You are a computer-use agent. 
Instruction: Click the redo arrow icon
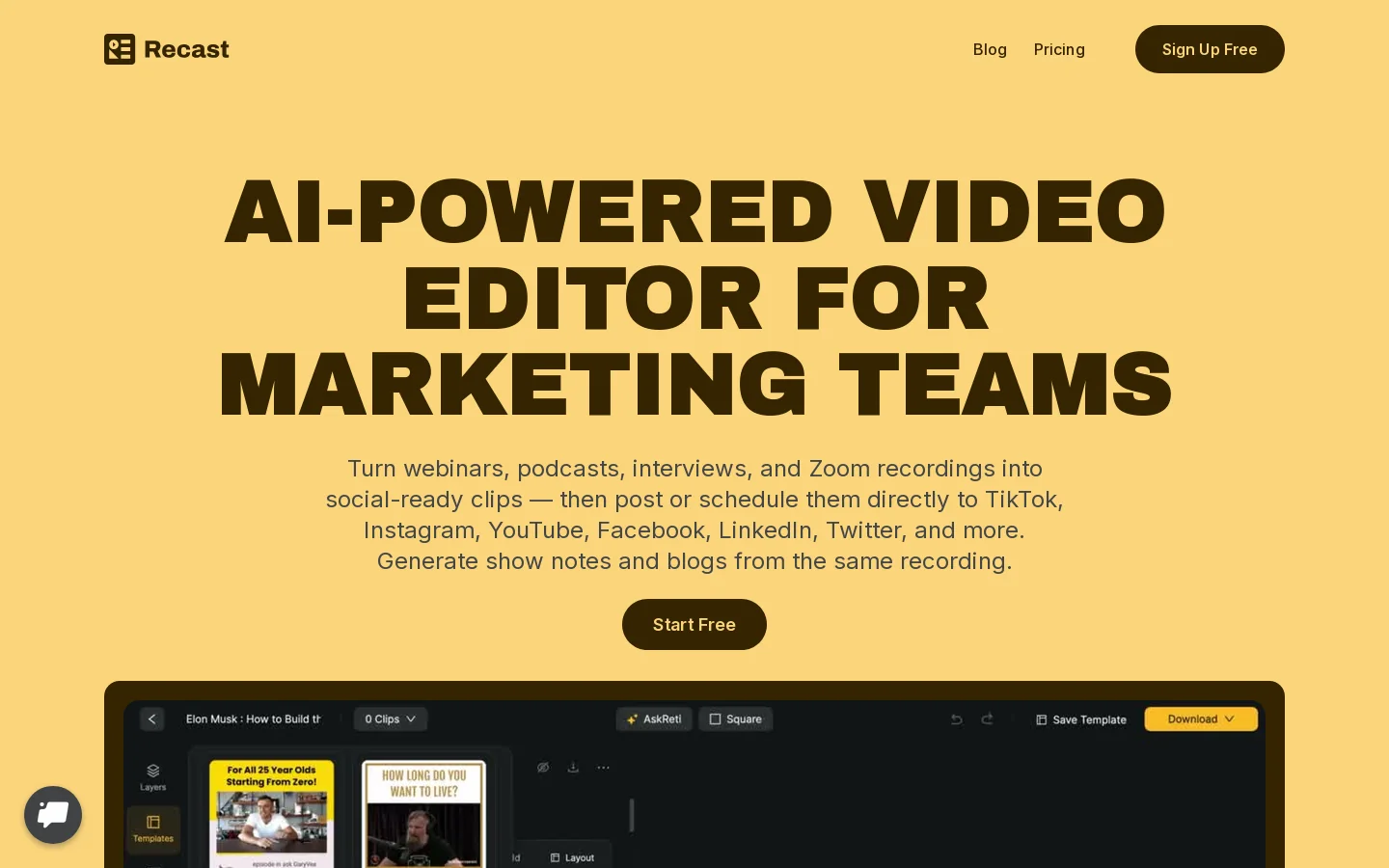point(988,719)
